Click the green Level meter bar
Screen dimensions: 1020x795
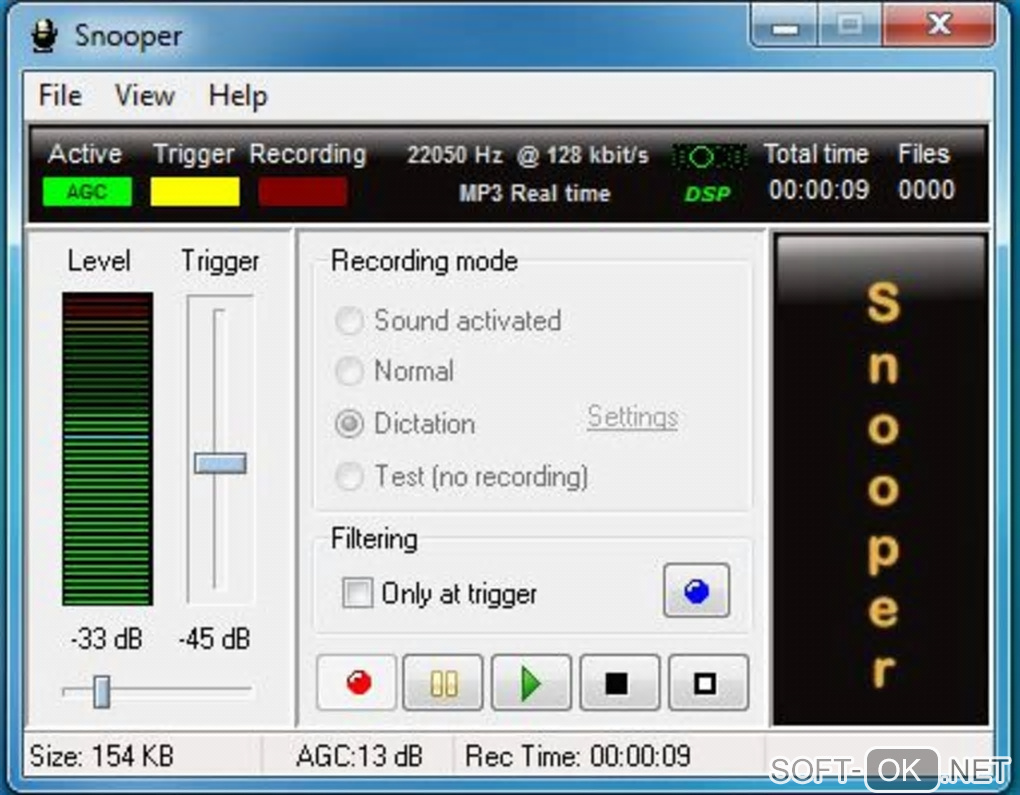pos(108,448)
